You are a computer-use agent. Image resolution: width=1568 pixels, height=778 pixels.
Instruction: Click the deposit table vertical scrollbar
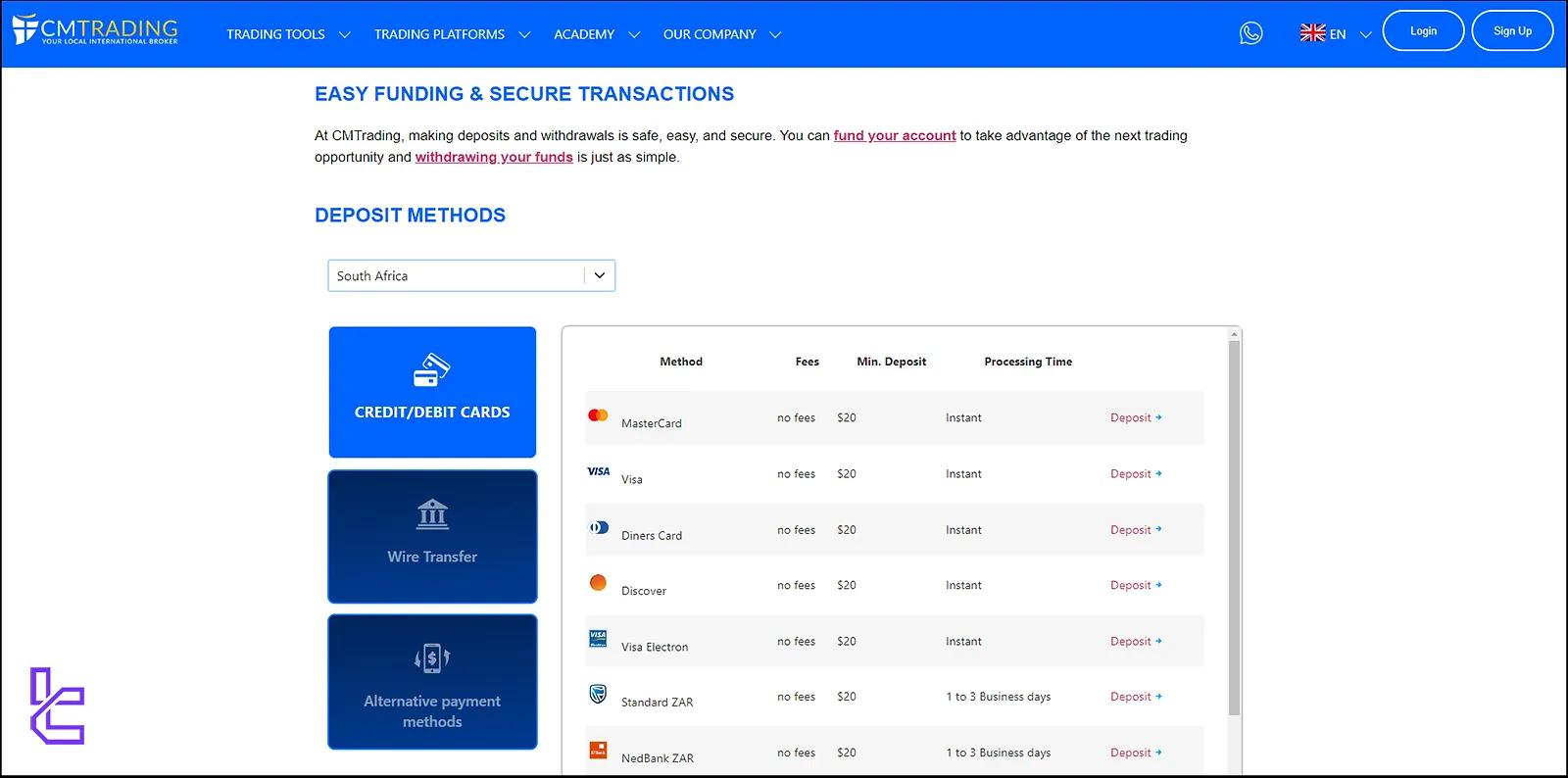(1234, 528)
